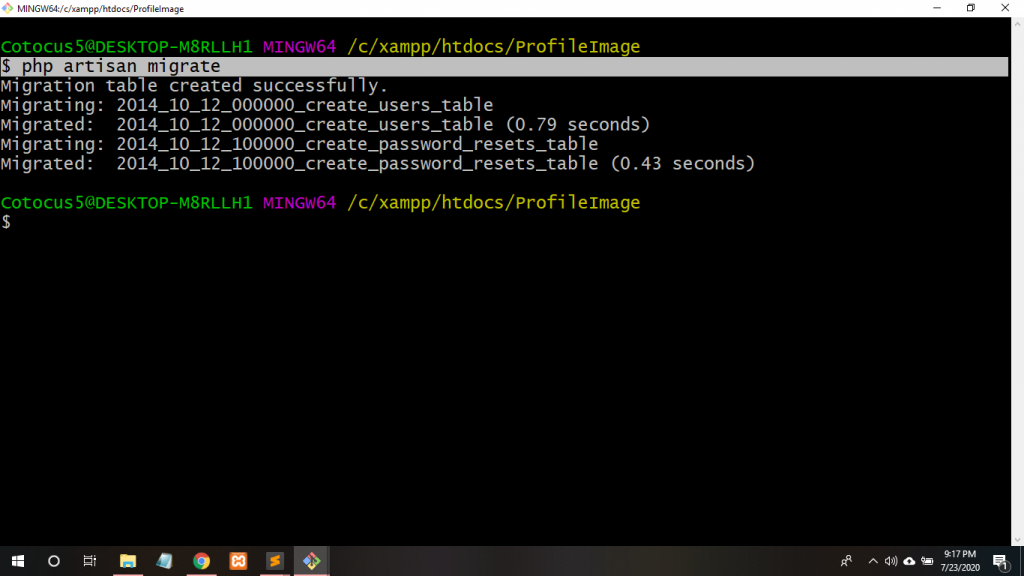
Task: Expand hidden system tray icons chevron
Action: [872, 561]
